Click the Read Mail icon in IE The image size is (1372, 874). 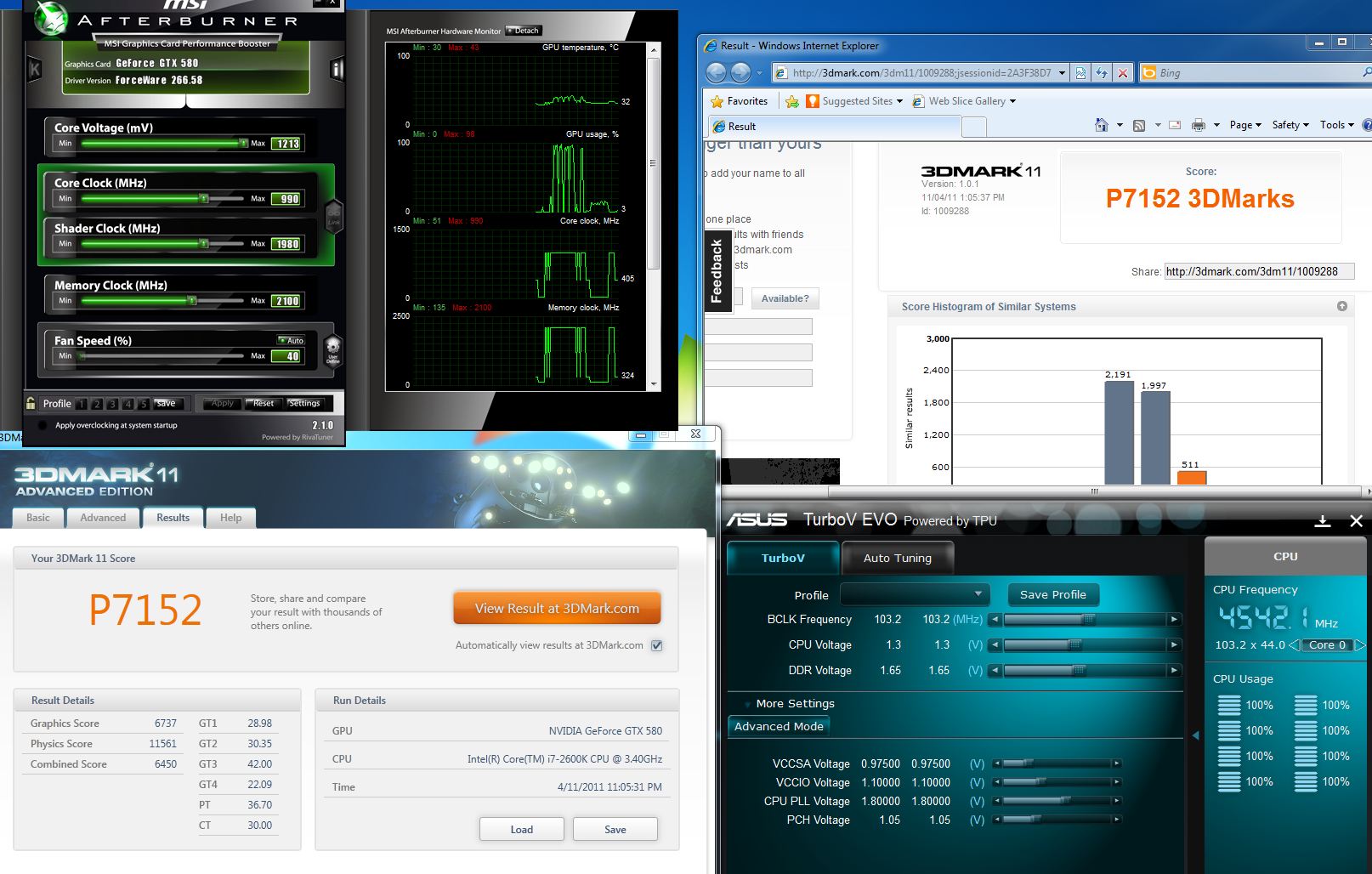point(1175,125)
